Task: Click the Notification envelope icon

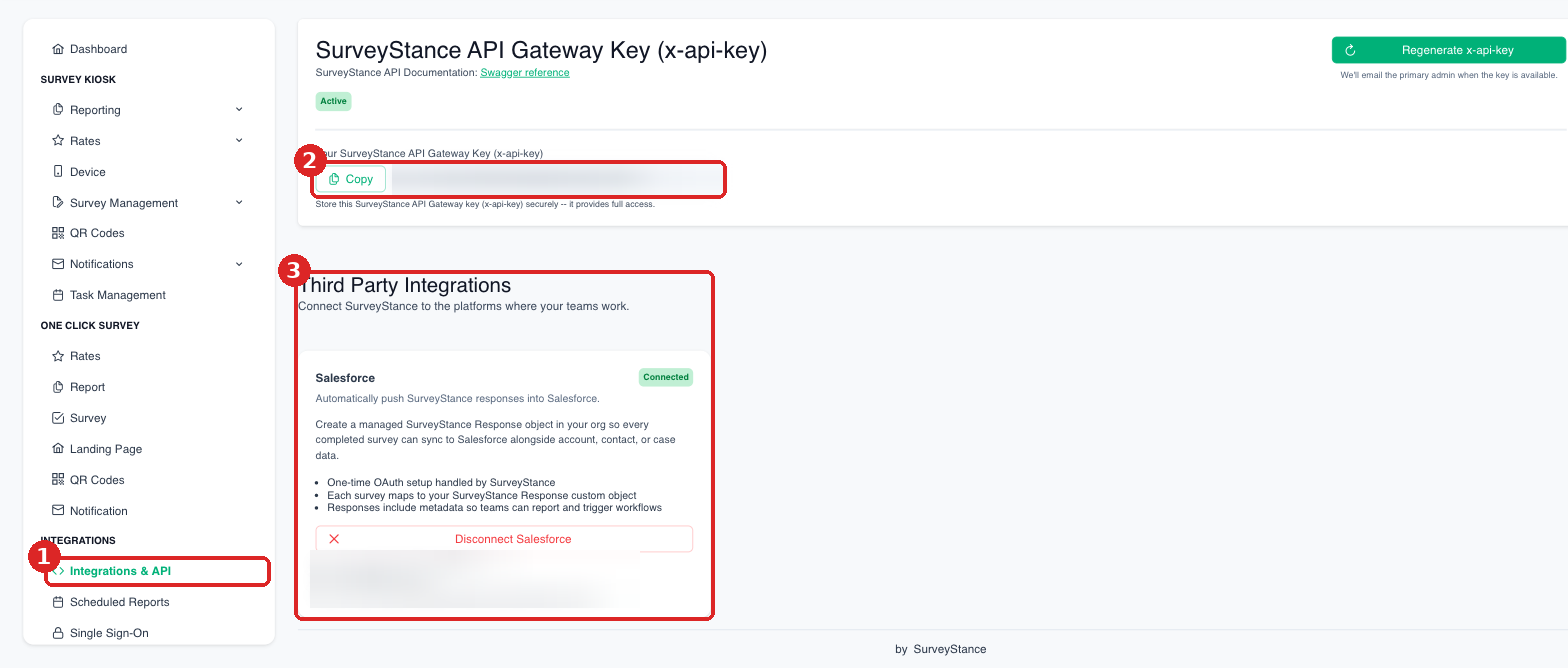Action: [58, 511]
